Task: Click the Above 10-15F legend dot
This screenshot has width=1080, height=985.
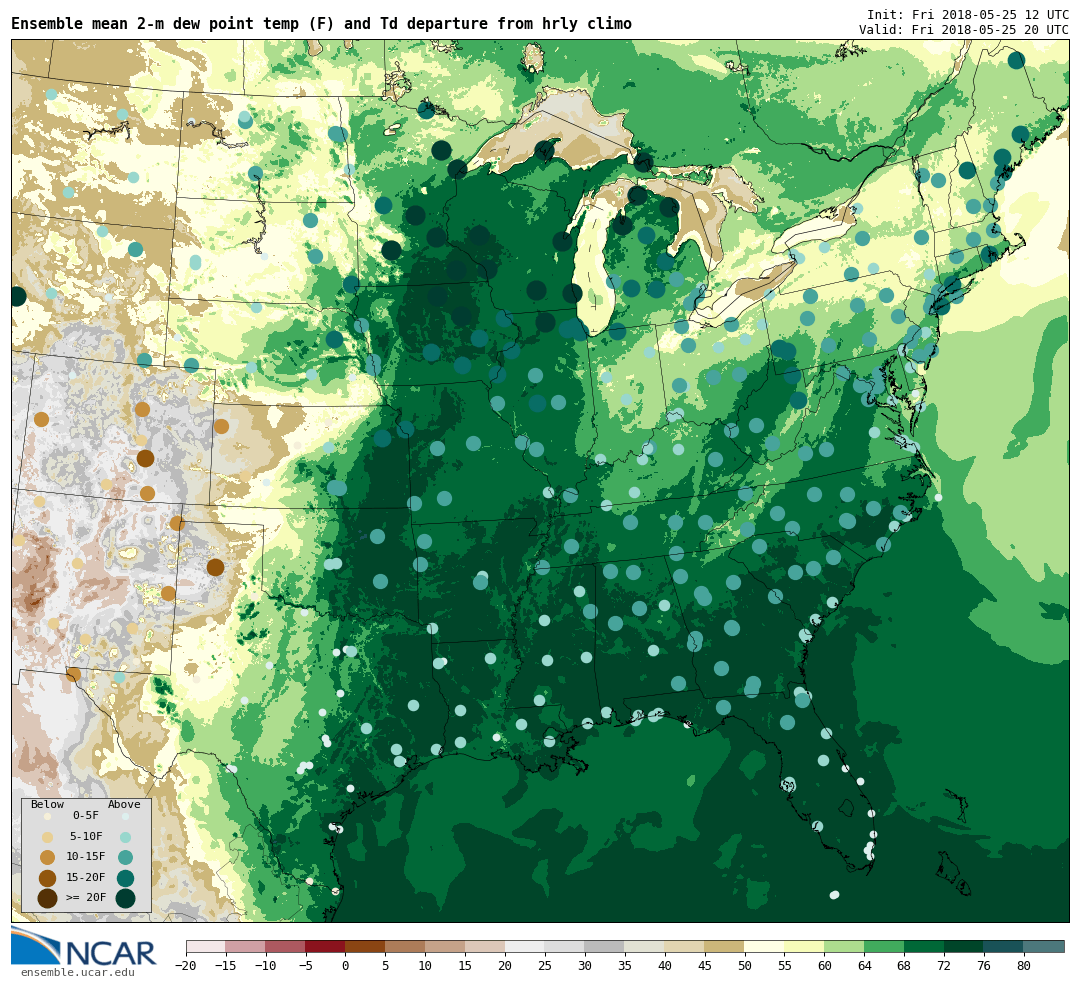Action: (x=125, y=858)
